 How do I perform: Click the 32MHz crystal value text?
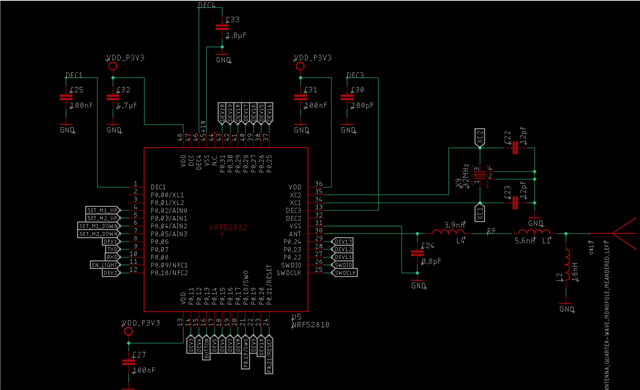tap(466, 175)
